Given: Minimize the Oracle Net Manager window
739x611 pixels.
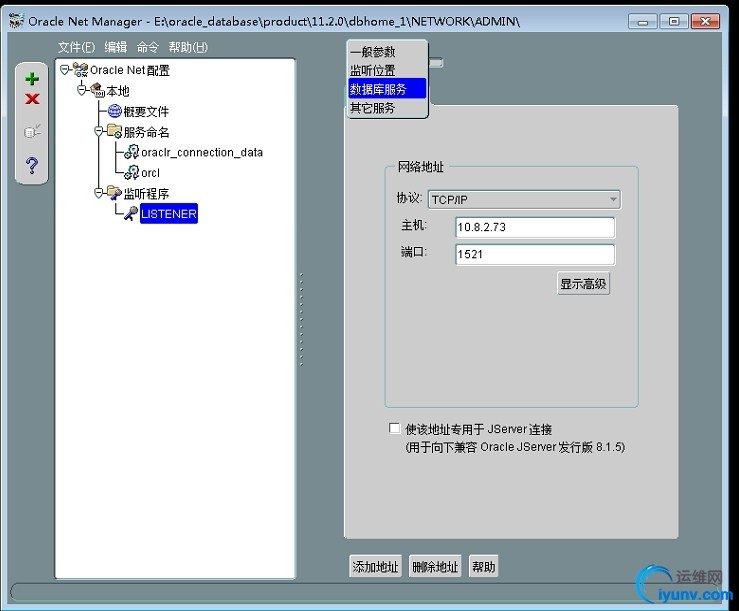Looking at the screenshot, I should click(x=642, y=21).
